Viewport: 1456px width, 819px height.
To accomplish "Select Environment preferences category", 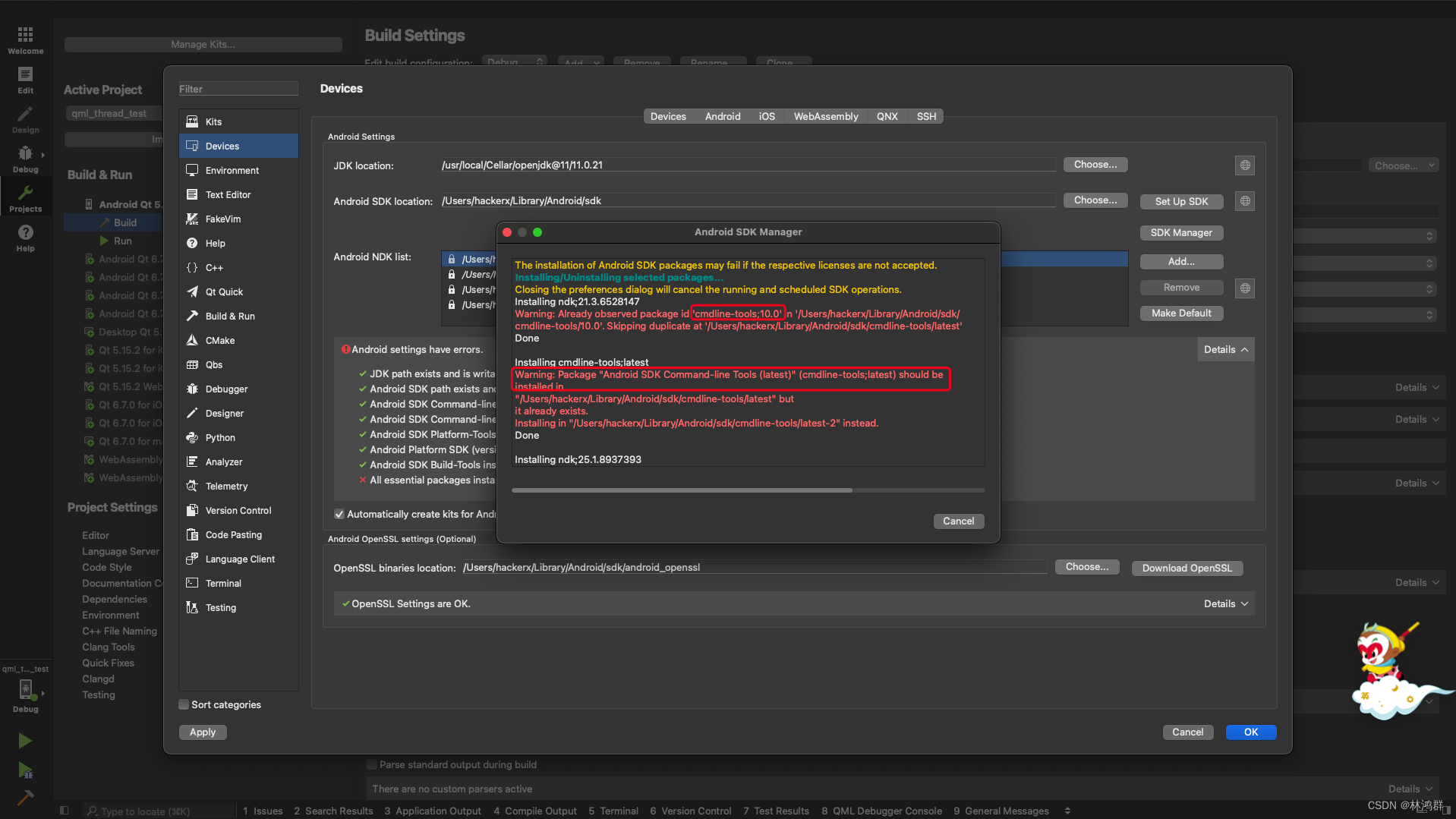I will pos(238,170).
